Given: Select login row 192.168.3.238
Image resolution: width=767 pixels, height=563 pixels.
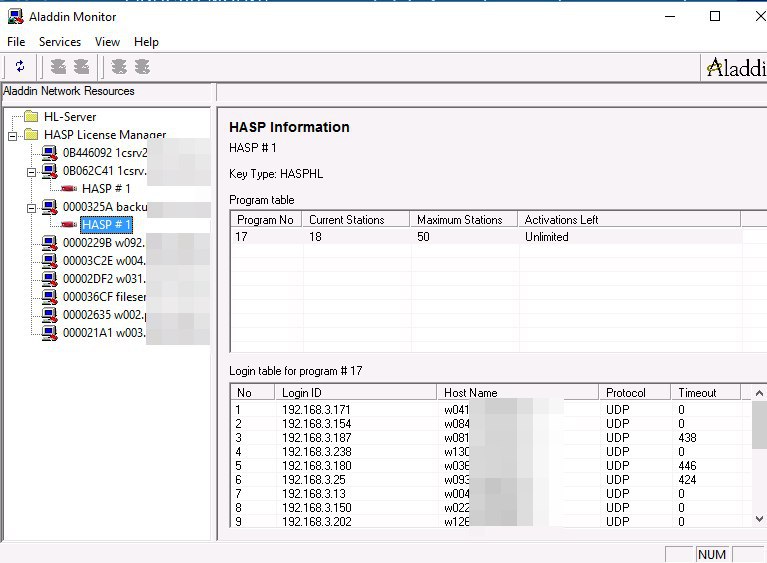Looking at the screenshot, I should (x=491, y=451).
